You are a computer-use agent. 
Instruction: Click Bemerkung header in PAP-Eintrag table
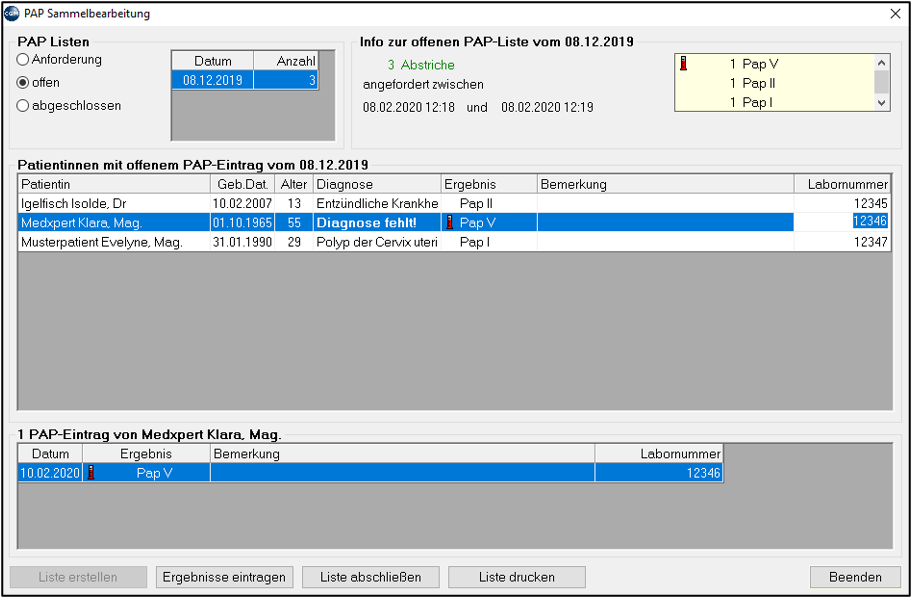click(x=402, y=454)
